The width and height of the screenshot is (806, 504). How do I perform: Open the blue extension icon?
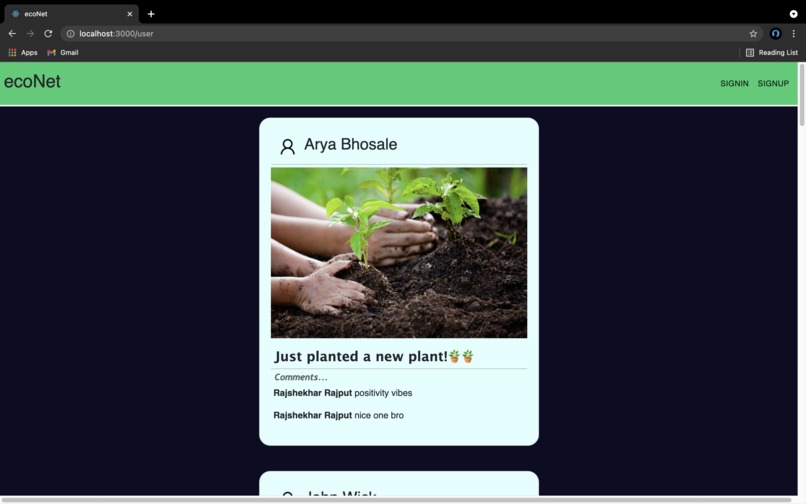pyautogui.click(x=776, y=33)
